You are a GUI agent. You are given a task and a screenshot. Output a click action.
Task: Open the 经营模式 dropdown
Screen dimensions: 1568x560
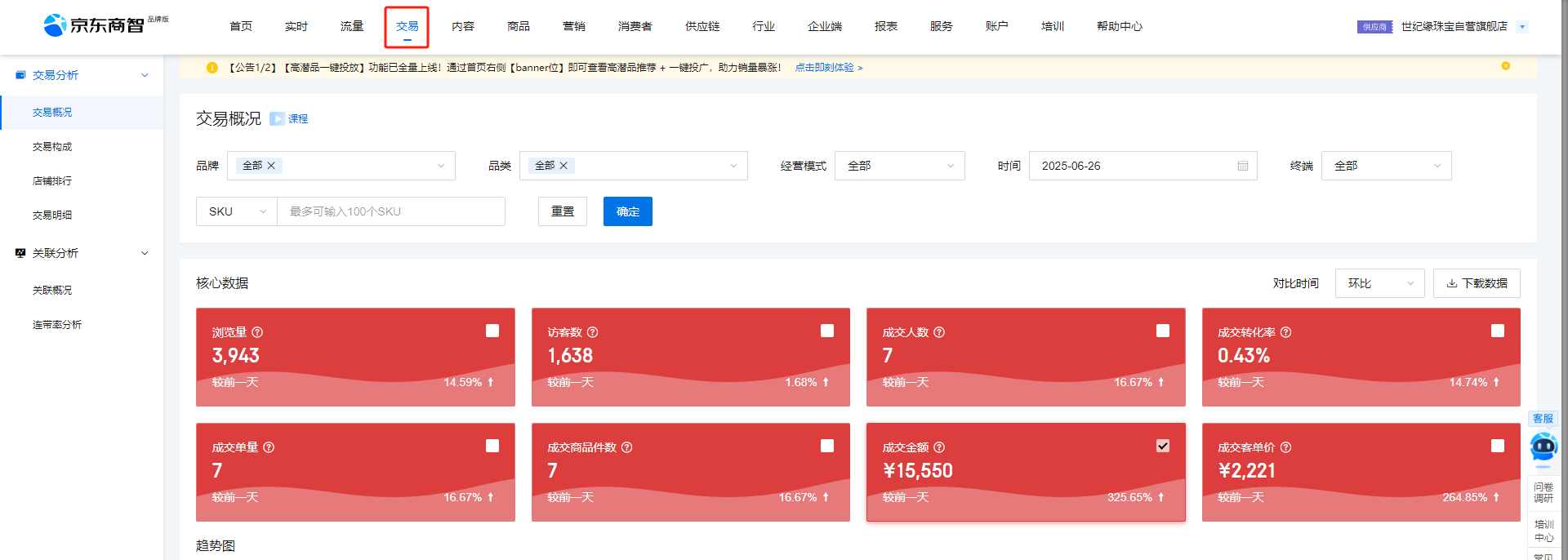click(x=899, y=166)
